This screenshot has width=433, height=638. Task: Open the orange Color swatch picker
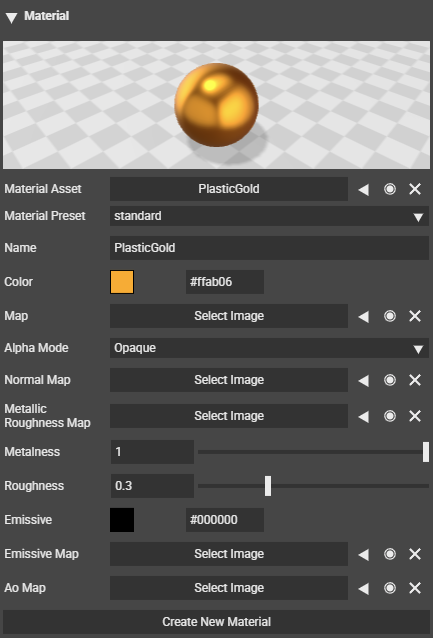[122, 282]
